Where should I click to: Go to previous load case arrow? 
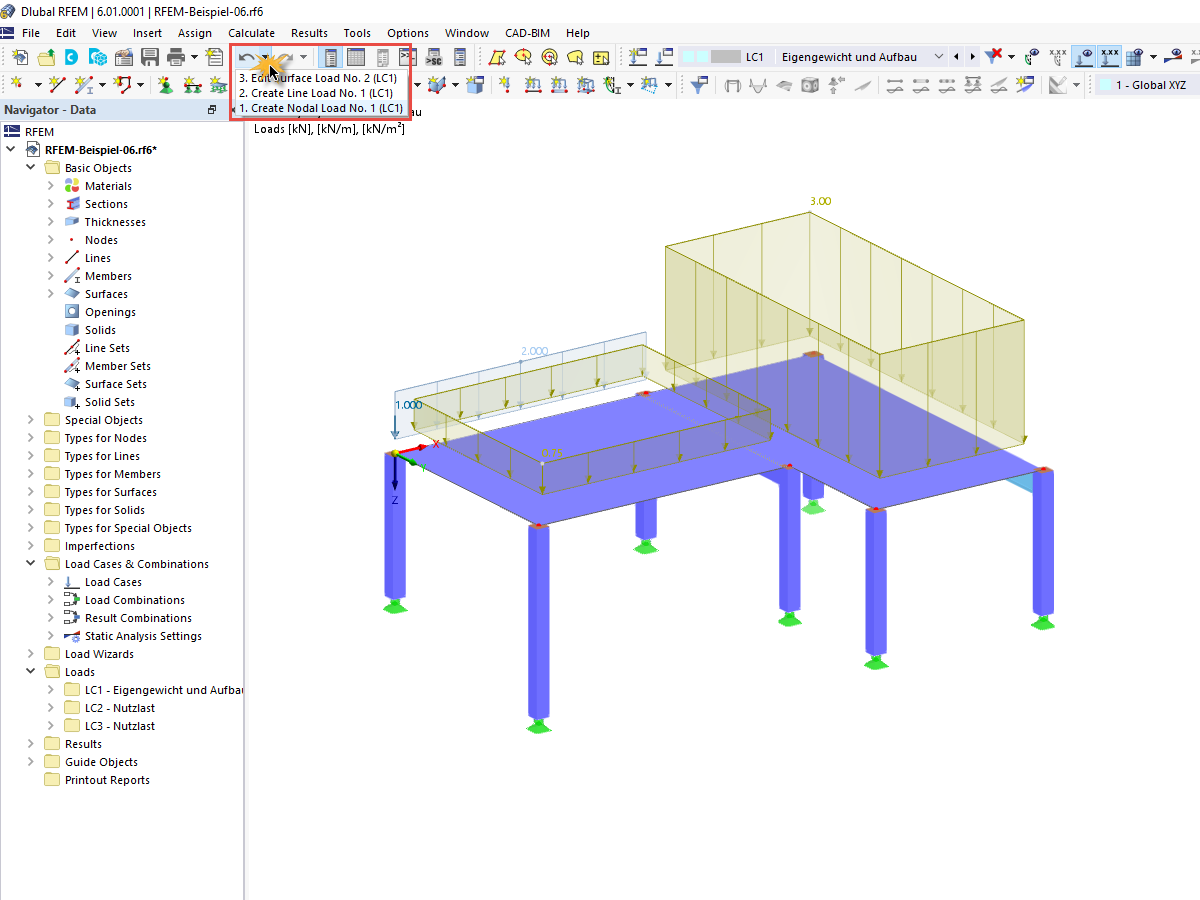tap(956, 57)
